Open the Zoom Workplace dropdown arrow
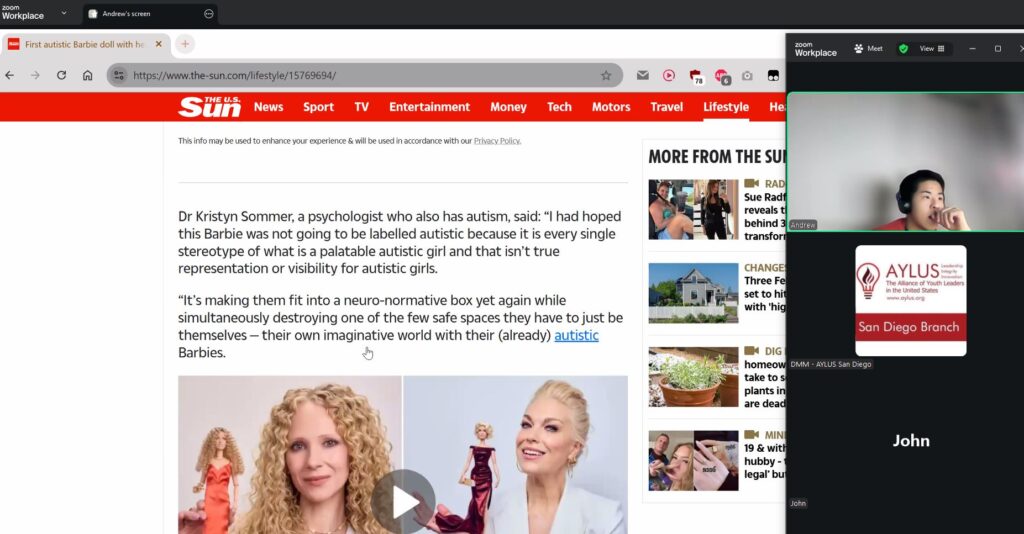Viewport: 1024px width, 534px height. coord(64,13)
